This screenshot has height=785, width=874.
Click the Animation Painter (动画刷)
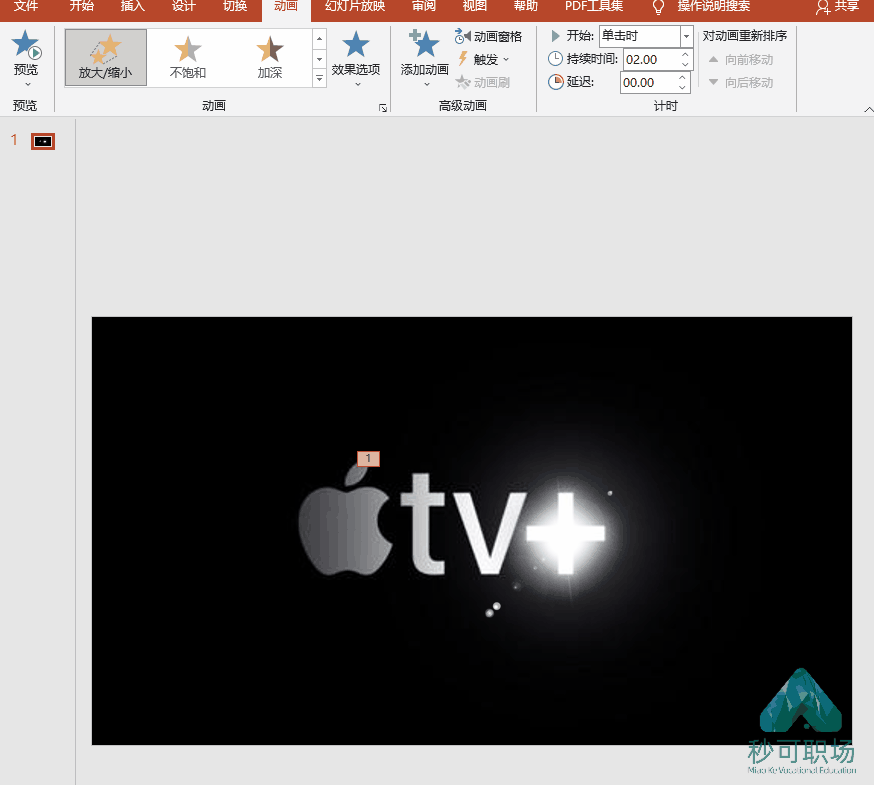click(x=483, y=83)
